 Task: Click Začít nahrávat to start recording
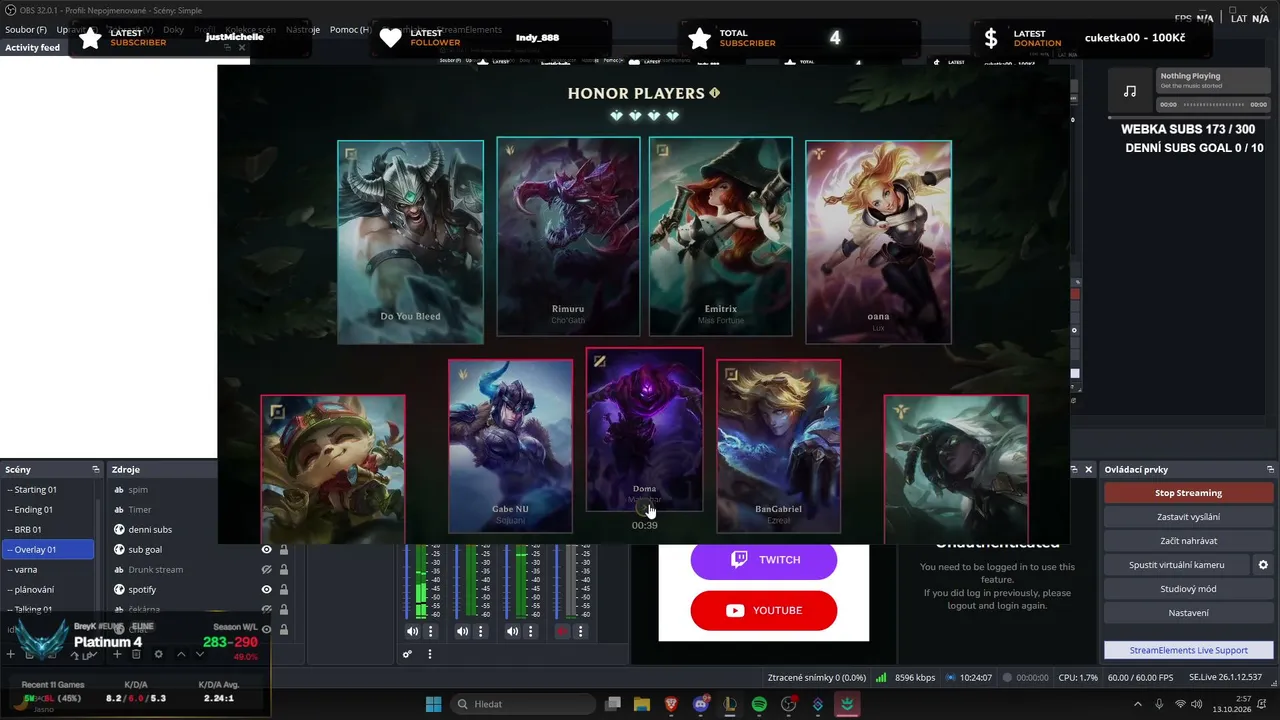point(1188,541)
